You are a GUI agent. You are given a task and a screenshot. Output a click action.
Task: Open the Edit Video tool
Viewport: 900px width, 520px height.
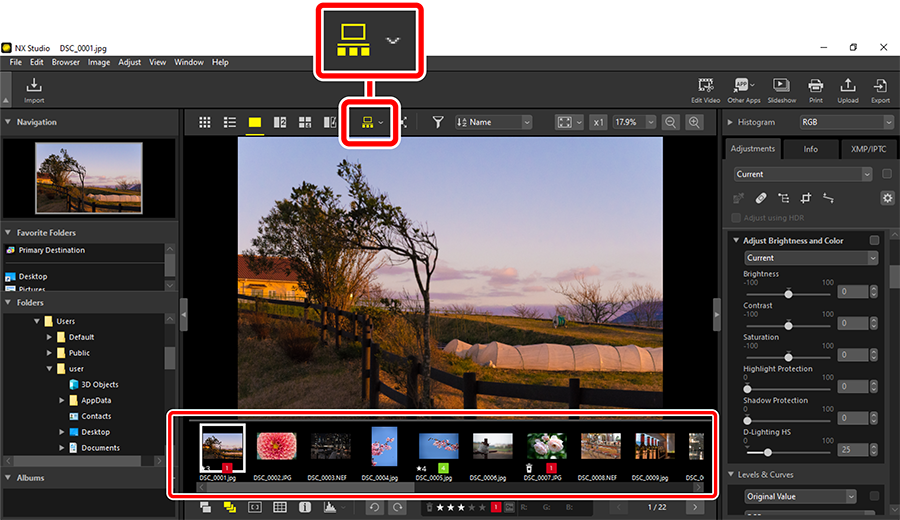tap(705, 91)
